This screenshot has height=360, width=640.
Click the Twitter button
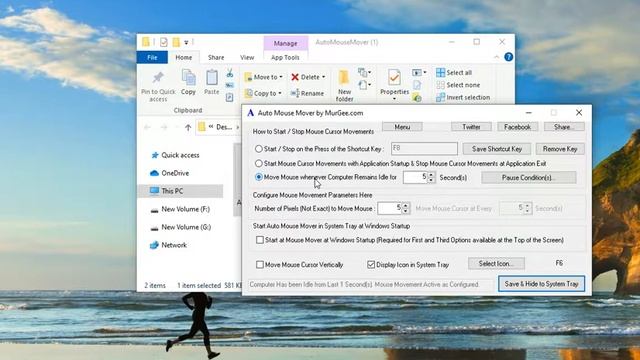point(471,127)
